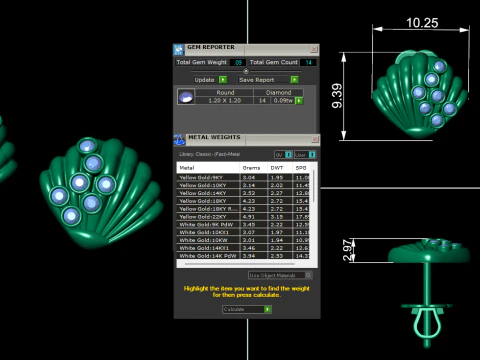Select the 10.25 width dimension
Image resolution: width=480 pixels, height=360 pixels.
coord(422,23)
